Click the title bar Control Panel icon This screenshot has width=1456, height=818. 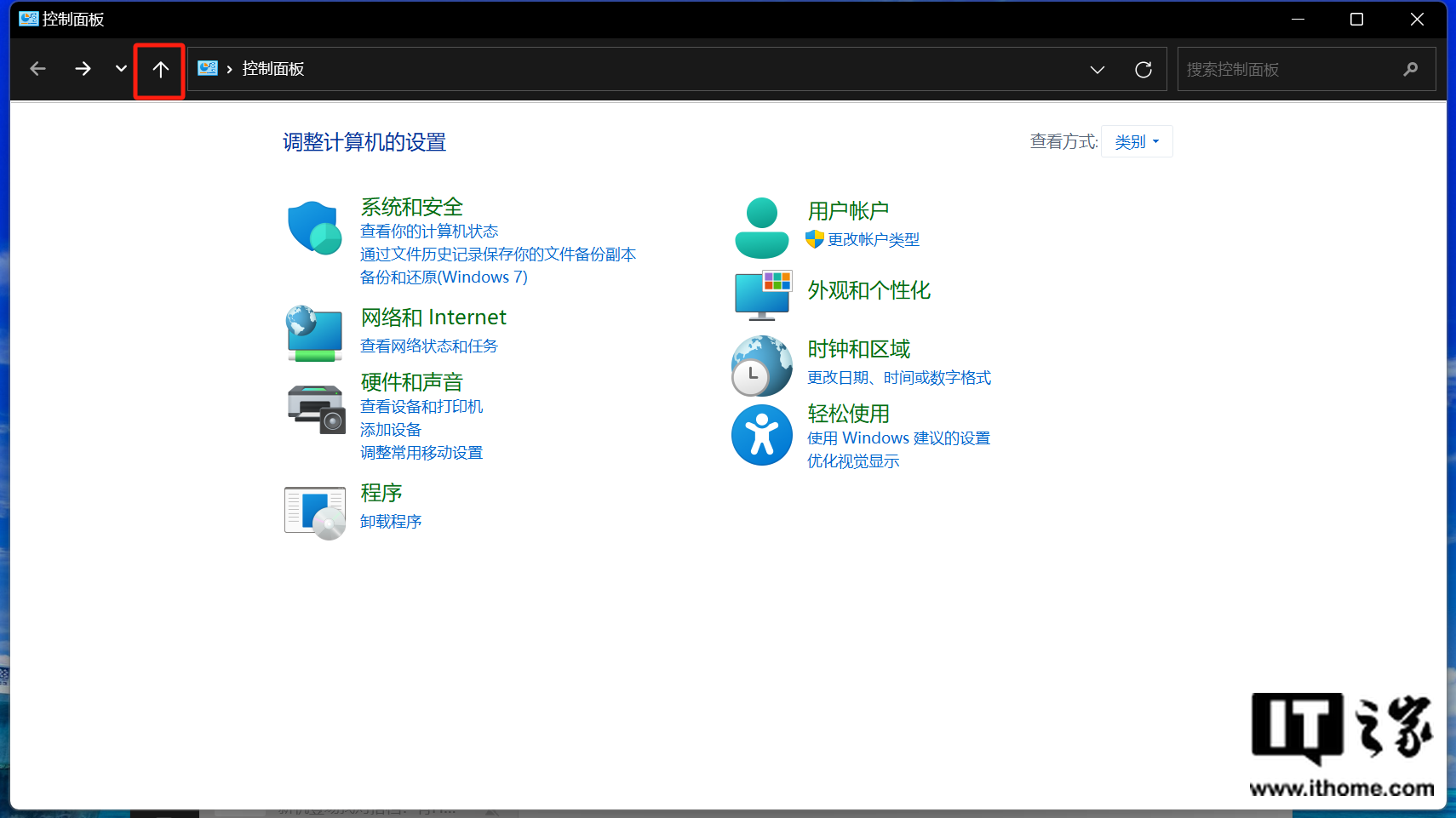click(x=29, y=19)
